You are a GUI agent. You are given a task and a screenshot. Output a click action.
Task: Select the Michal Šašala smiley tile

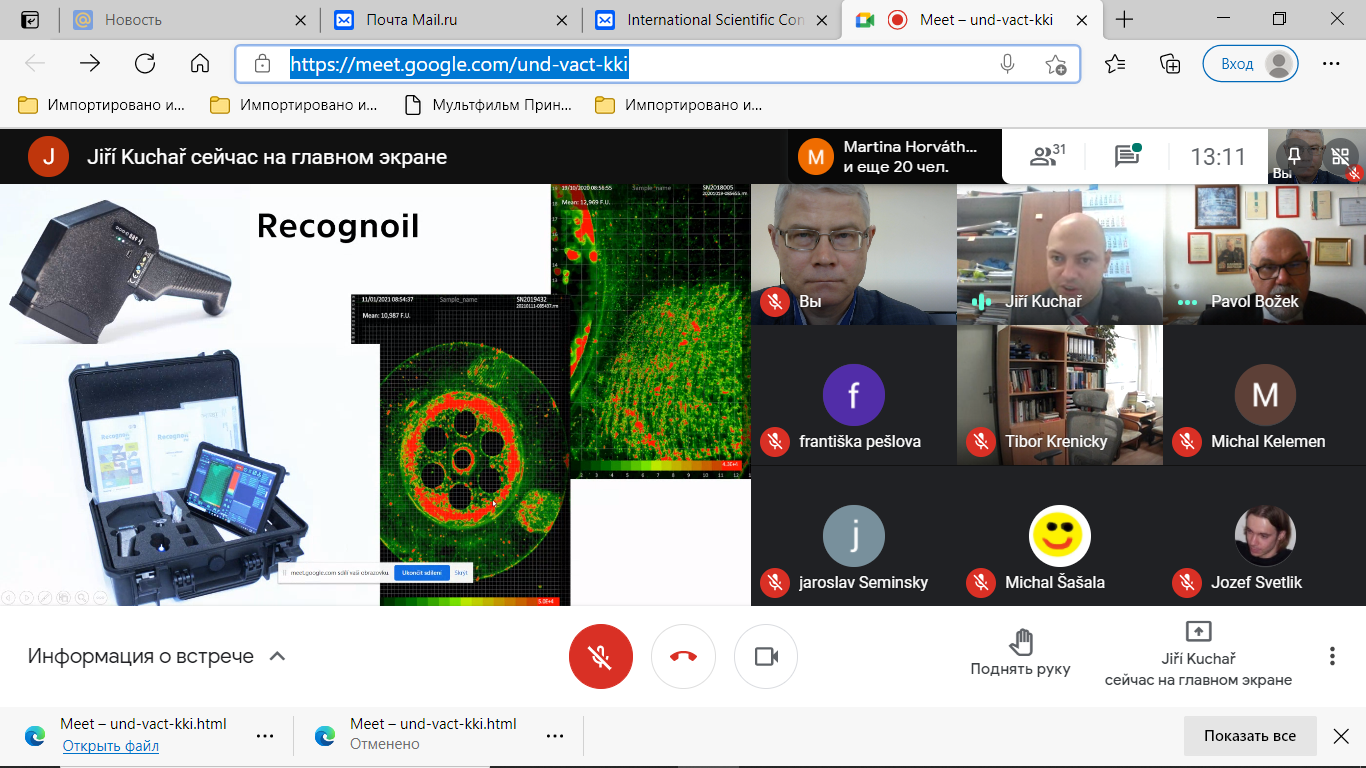pyautogui.click(x=1060, y=536)
